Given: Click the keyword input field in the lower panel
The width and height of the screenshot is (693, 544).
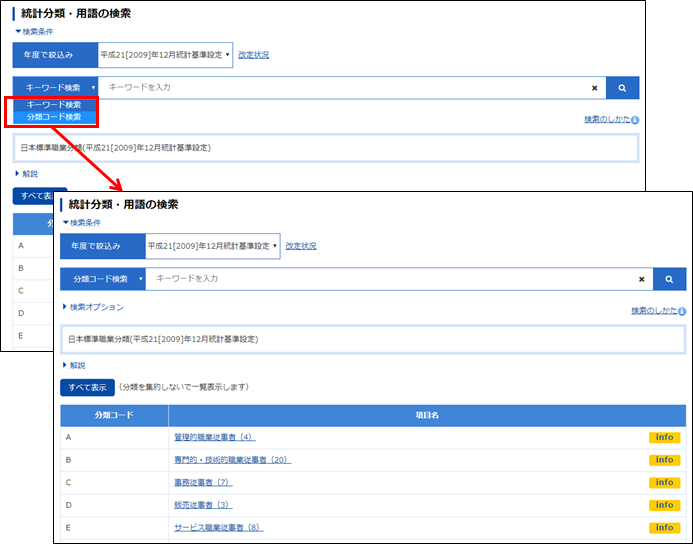Looking at the screenshot, I should [390, 279].
